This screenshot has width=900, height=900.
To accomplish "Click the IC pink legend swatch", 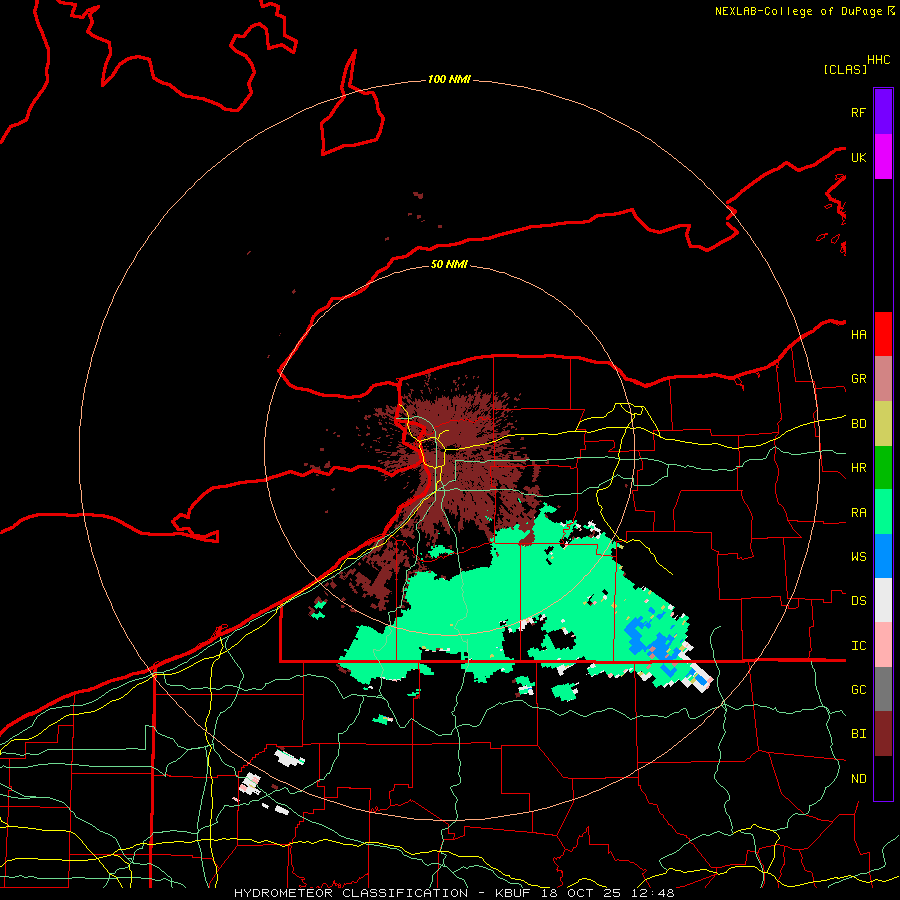I will click(883, 645).
